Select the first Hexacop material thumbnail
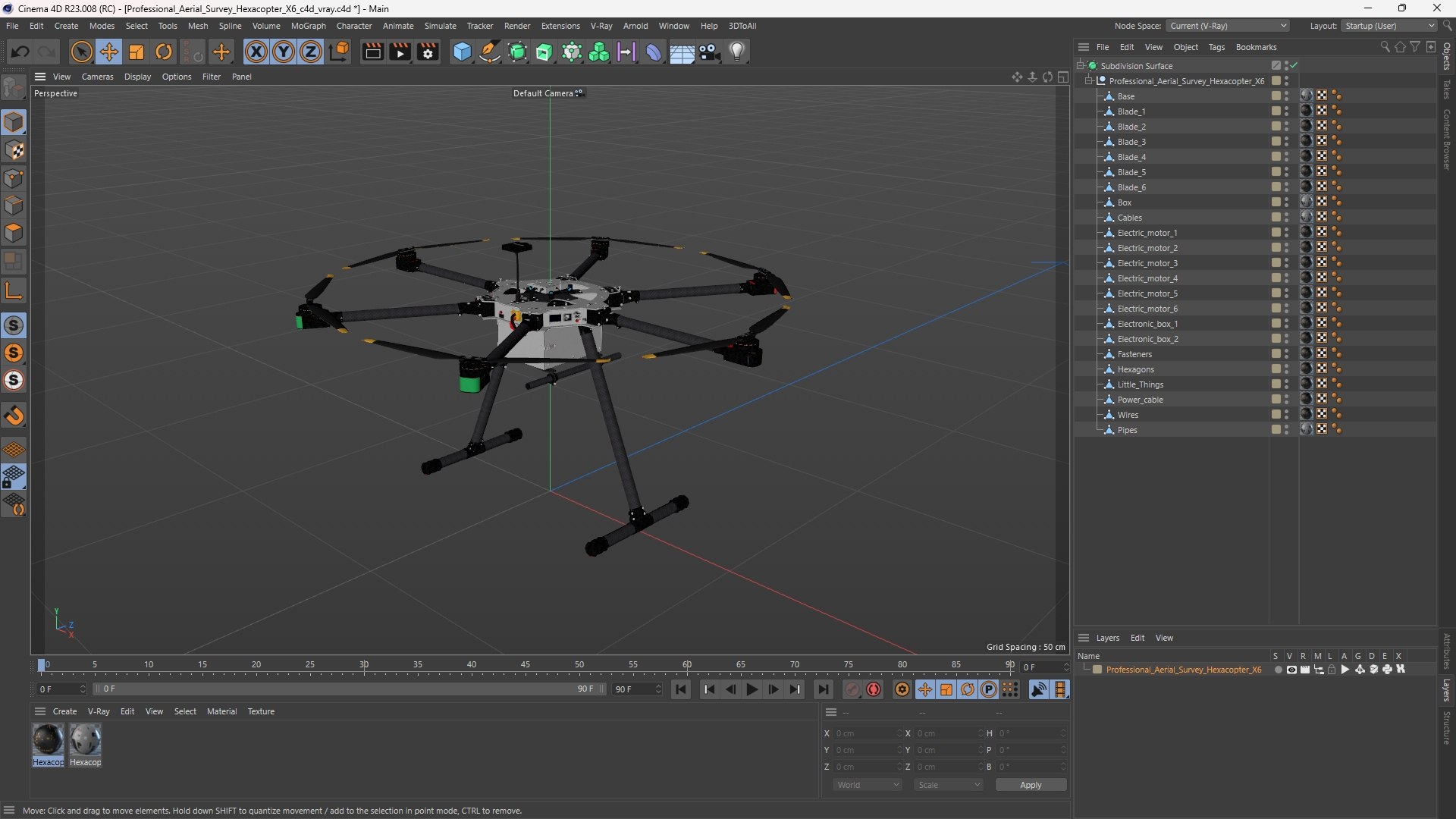This screenshot has width=1456, height=819. point(48,739)
